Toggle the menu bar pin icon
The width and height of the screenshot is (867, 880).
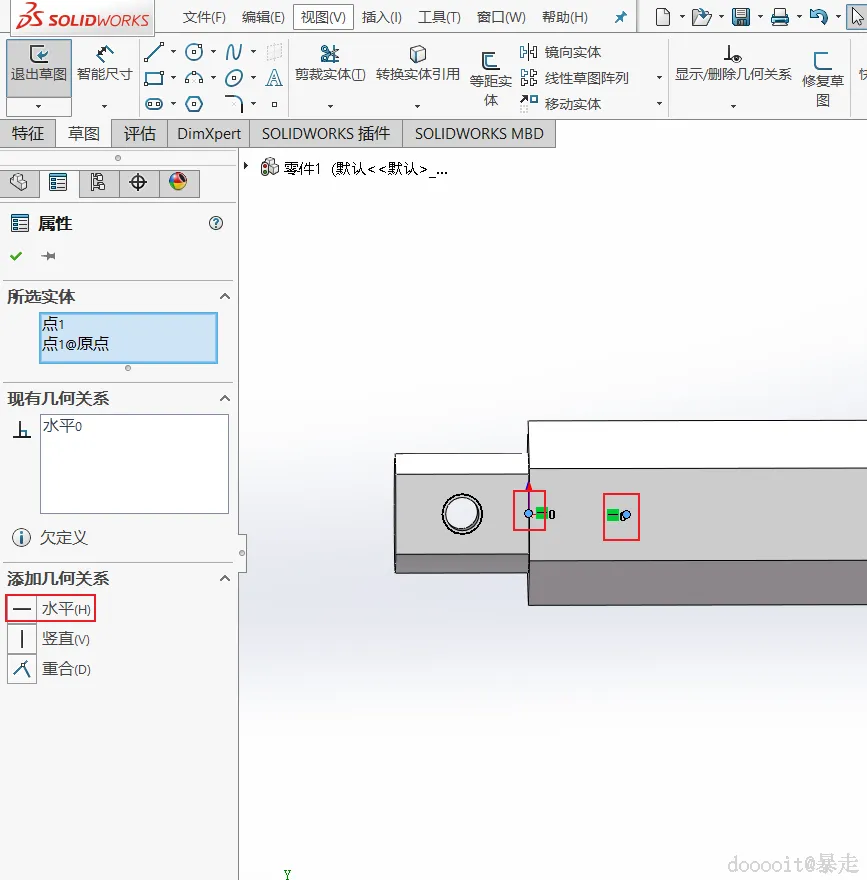tap(620, 17)
